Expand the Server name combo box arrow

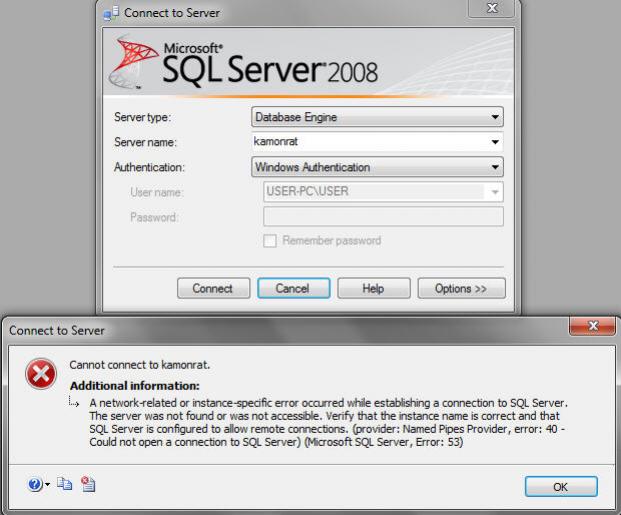click(495, 142)
